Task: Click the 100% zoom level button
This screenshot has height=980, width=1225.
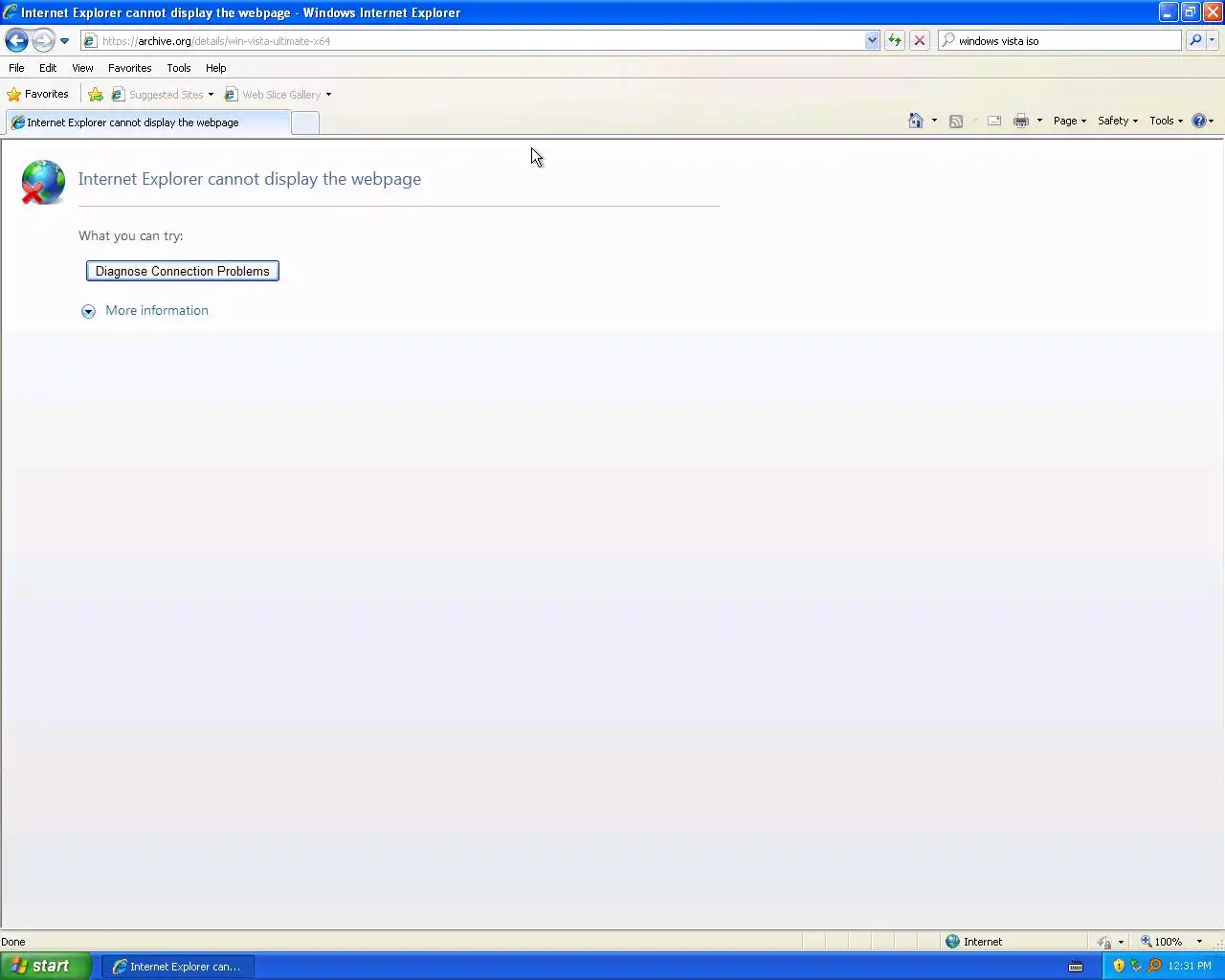Action: click(1162, 942)
